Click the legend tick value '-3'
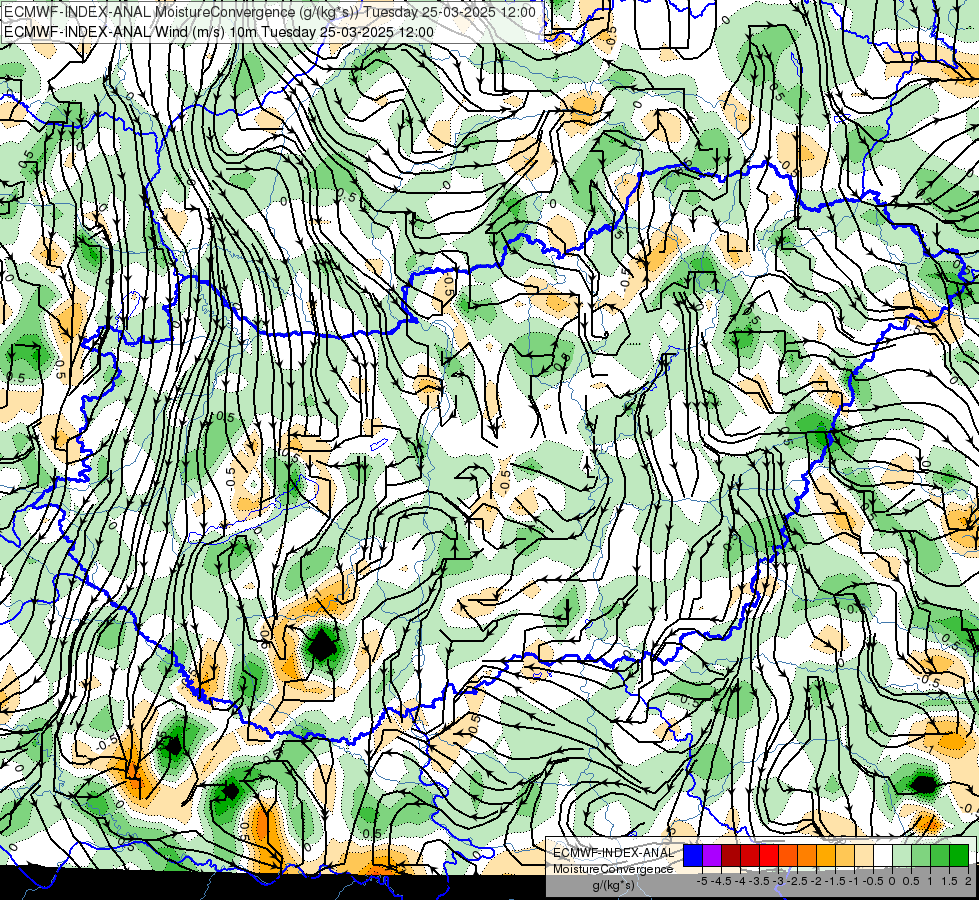979x900 pixels. pos(778,881)
